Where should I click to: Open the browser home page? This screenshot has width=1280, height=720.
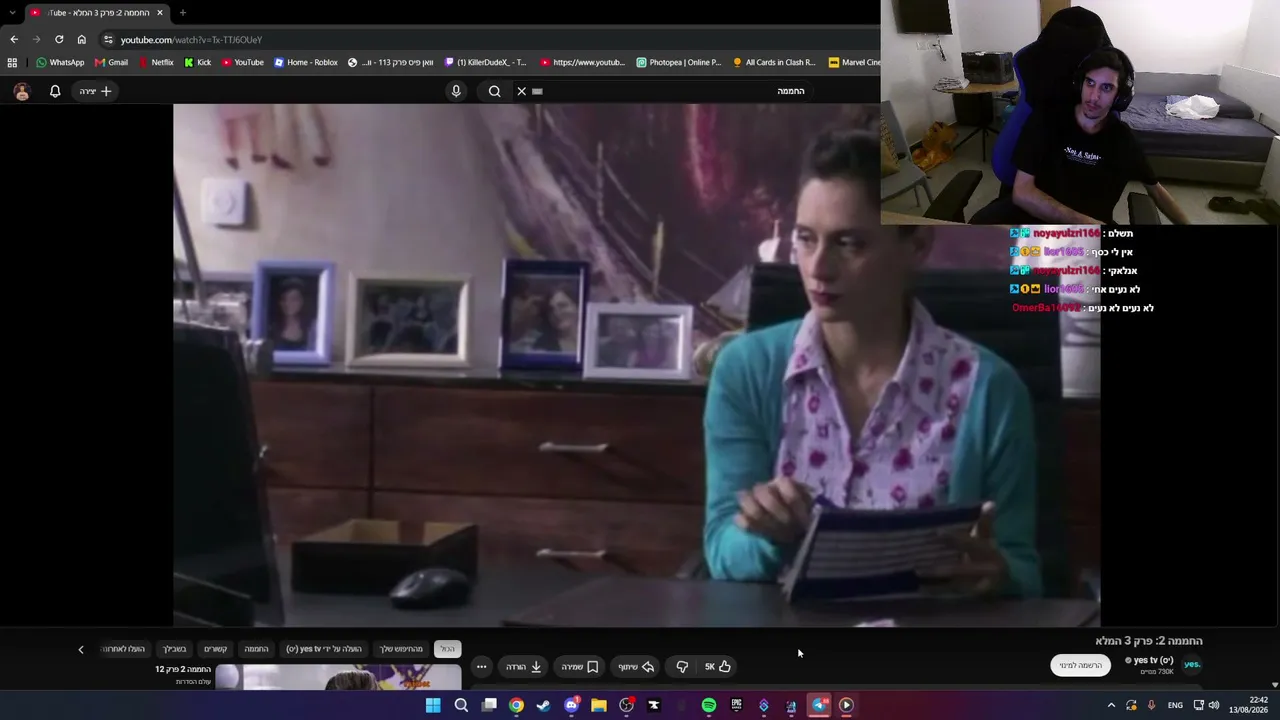coord(82,39)
